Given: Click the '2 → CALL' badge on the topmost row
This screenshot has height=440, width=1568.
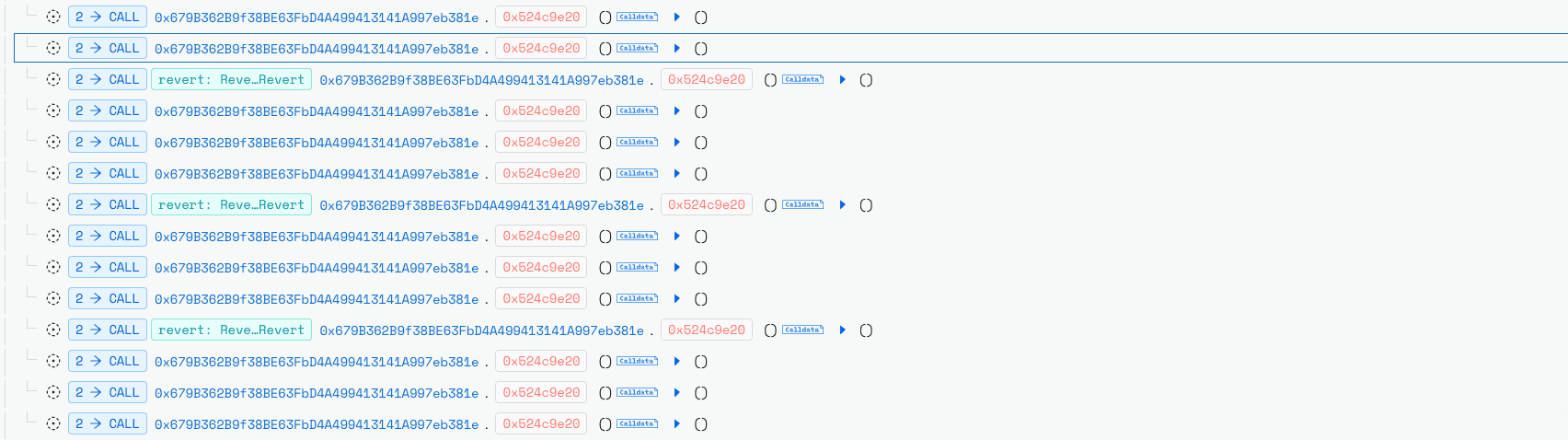Looking at the screenshot, I should (x=107, y=17).
